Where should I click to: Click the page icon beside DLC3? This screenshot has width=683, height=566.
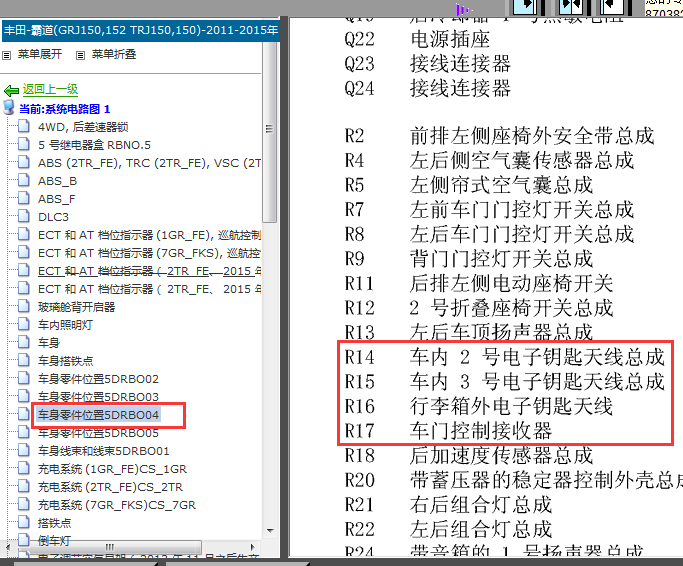point(24,217)
